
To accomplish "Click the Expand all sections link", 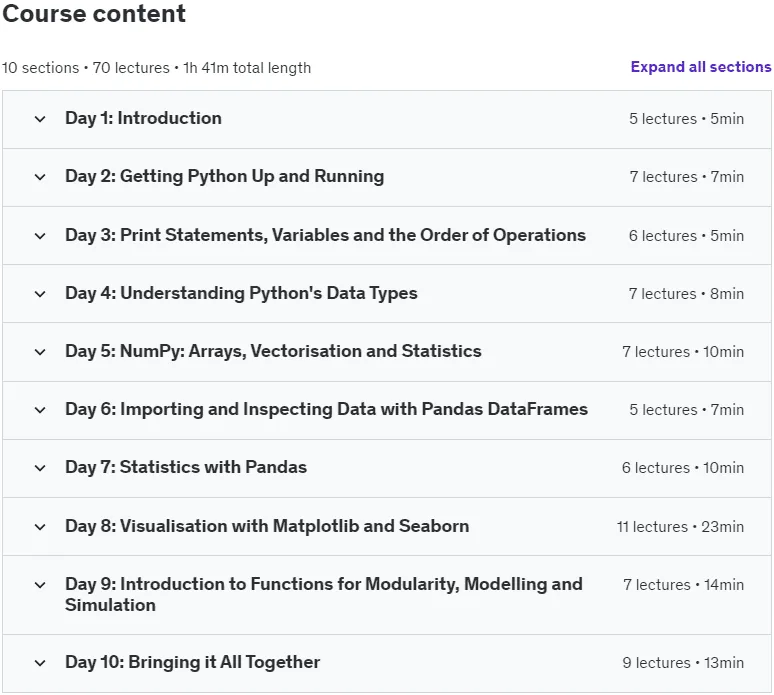I will pos(700,67).
